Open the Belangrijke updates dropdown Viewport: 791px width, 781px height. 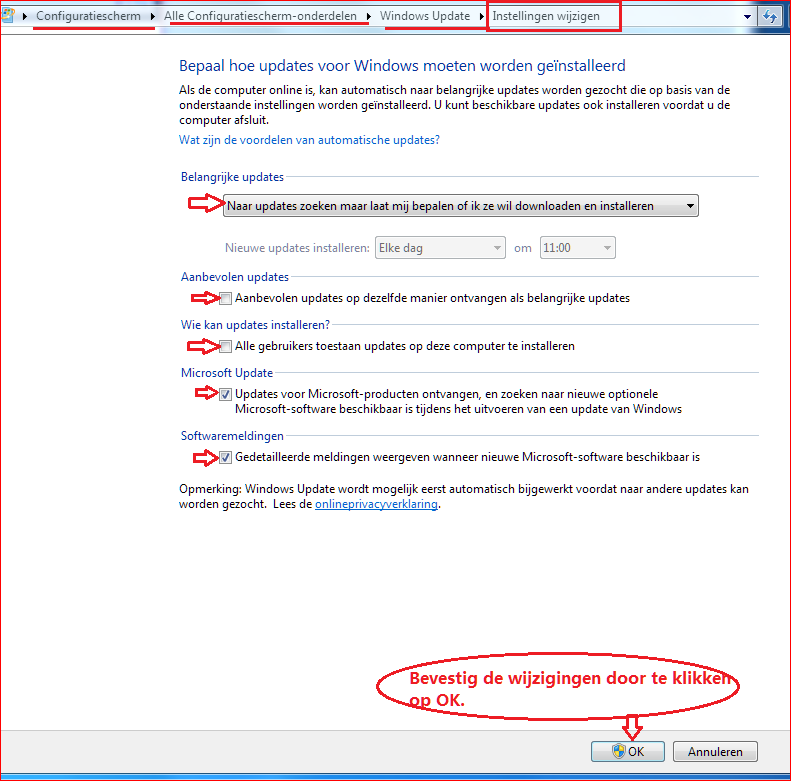[x=460, y=206]
